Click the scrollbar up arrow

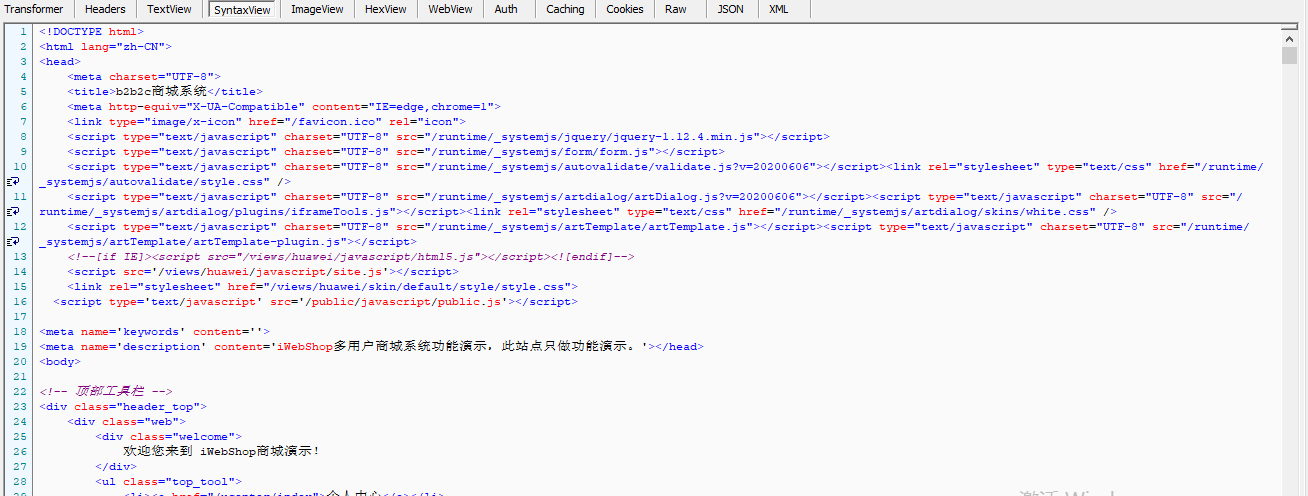tap(1290, 41)
